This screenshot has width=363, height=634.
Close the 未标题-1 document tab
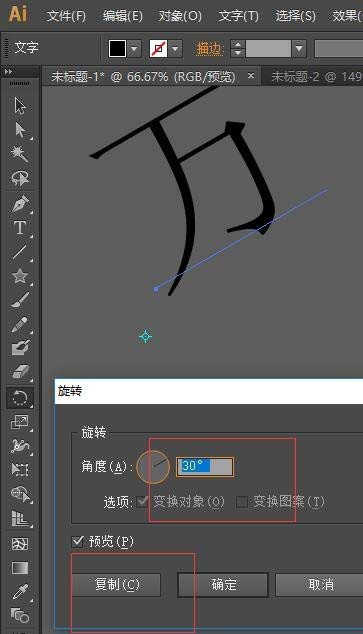[x=251, y=76]
